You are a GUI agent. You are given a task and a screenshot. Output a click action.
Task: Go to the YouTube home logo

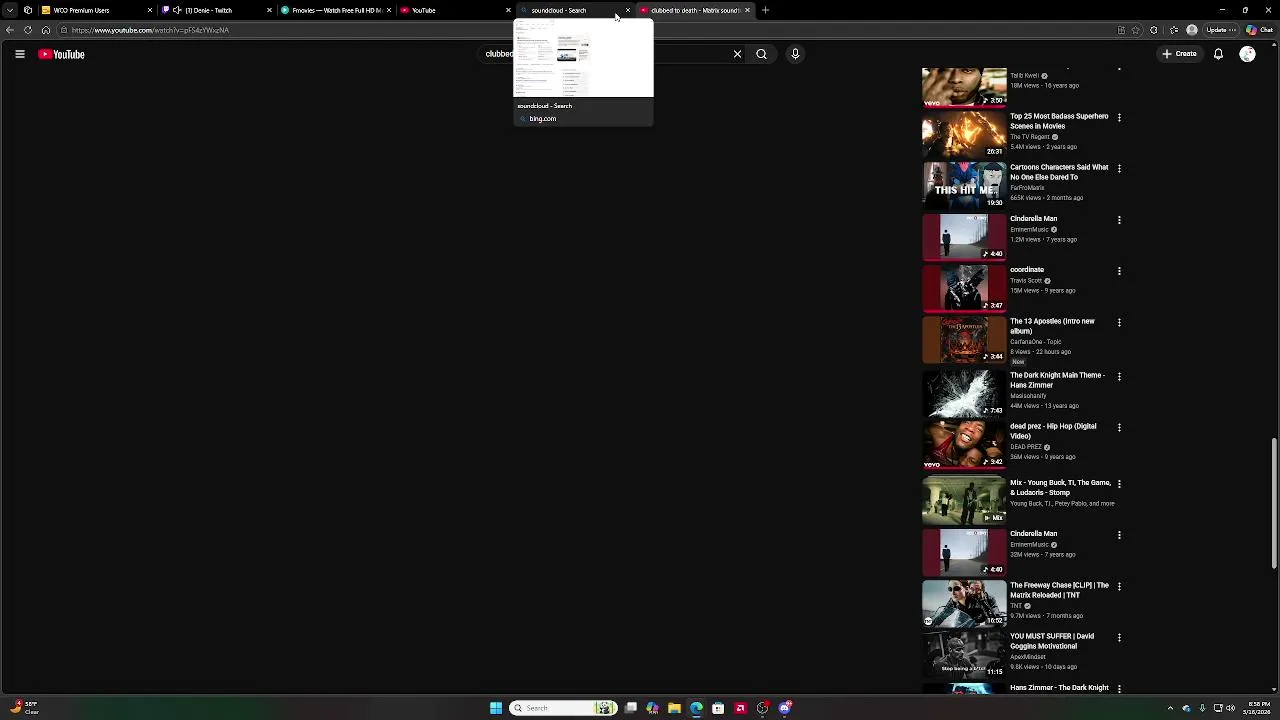point(61,54)
